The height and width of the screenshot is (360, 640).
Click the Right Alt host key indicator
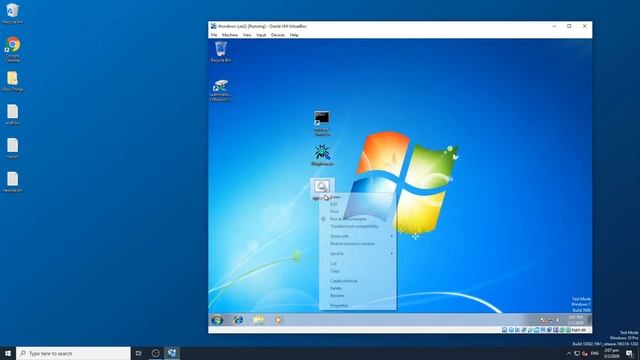point(579,330)
